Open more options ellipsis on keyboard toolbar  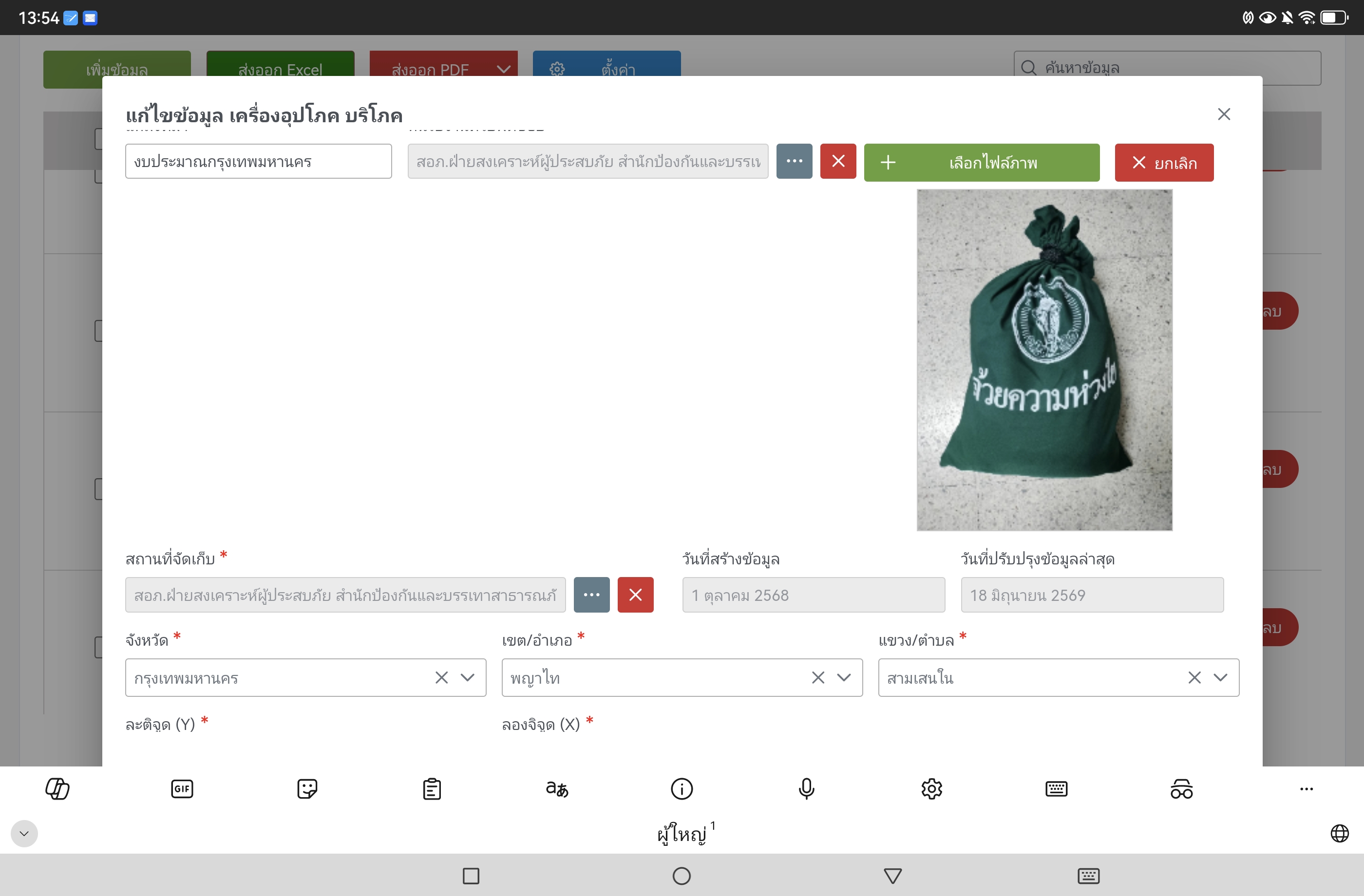[1307, 789]
